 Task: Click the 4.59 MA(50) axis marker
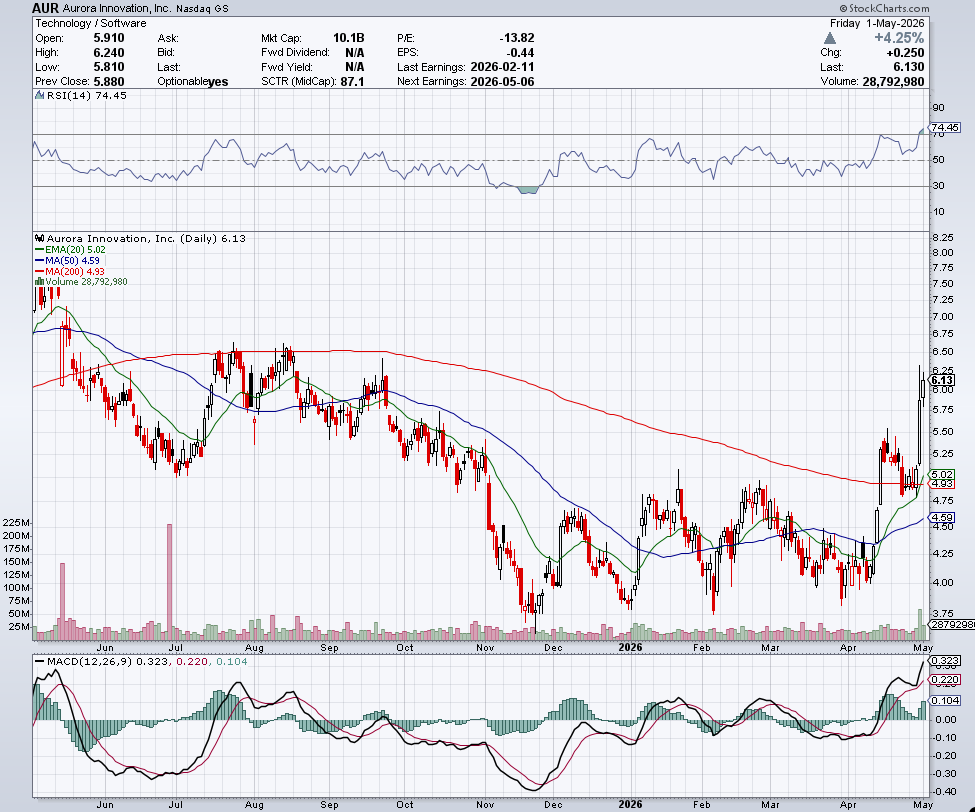click(x=942, y=517)
